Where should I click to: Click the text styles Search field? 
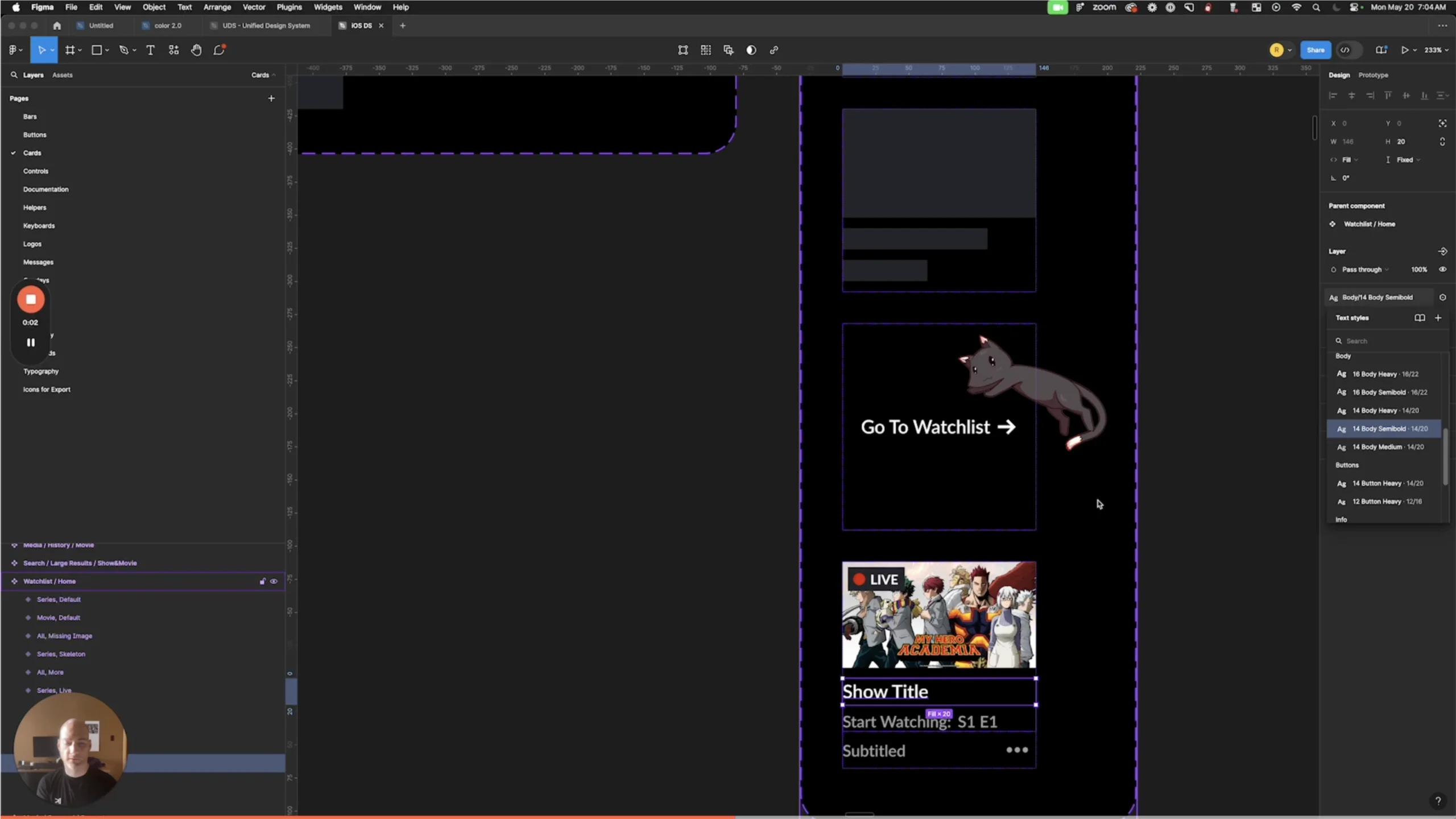(x=1388, y=341)
